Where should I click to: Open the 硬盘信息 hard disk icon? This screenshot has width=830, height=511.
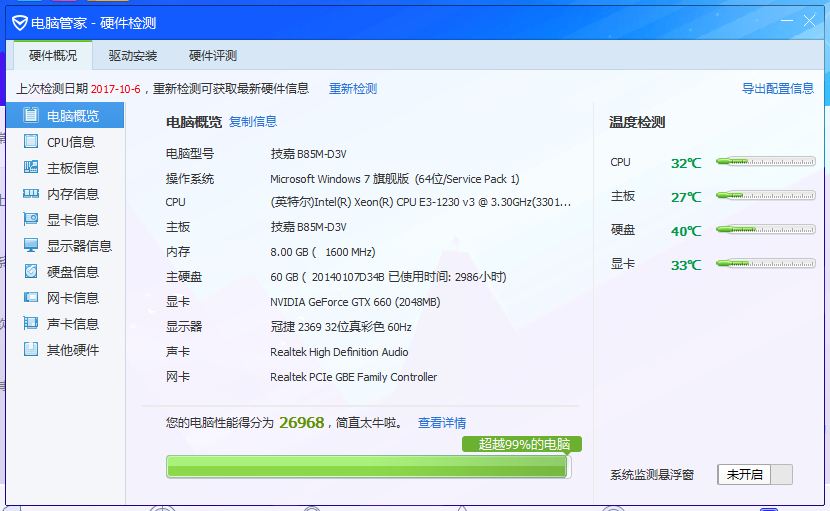click(31, 271)
